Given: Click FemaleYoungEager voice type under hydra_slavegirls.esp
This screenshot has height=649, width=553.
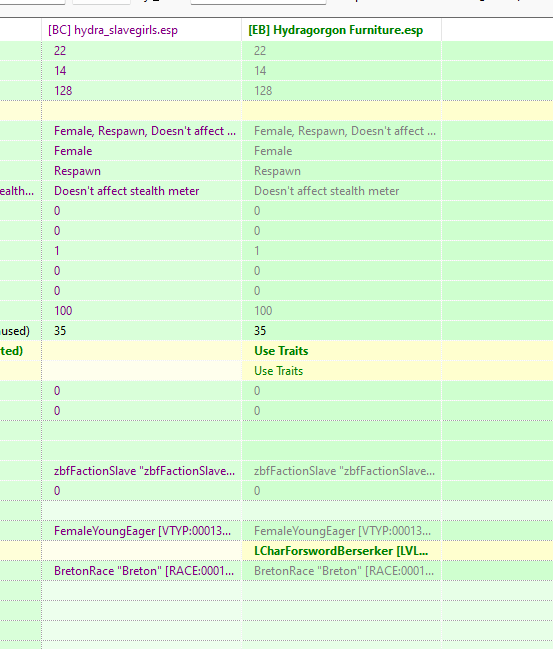Looking at the screenshot, I should pos(142,531).
